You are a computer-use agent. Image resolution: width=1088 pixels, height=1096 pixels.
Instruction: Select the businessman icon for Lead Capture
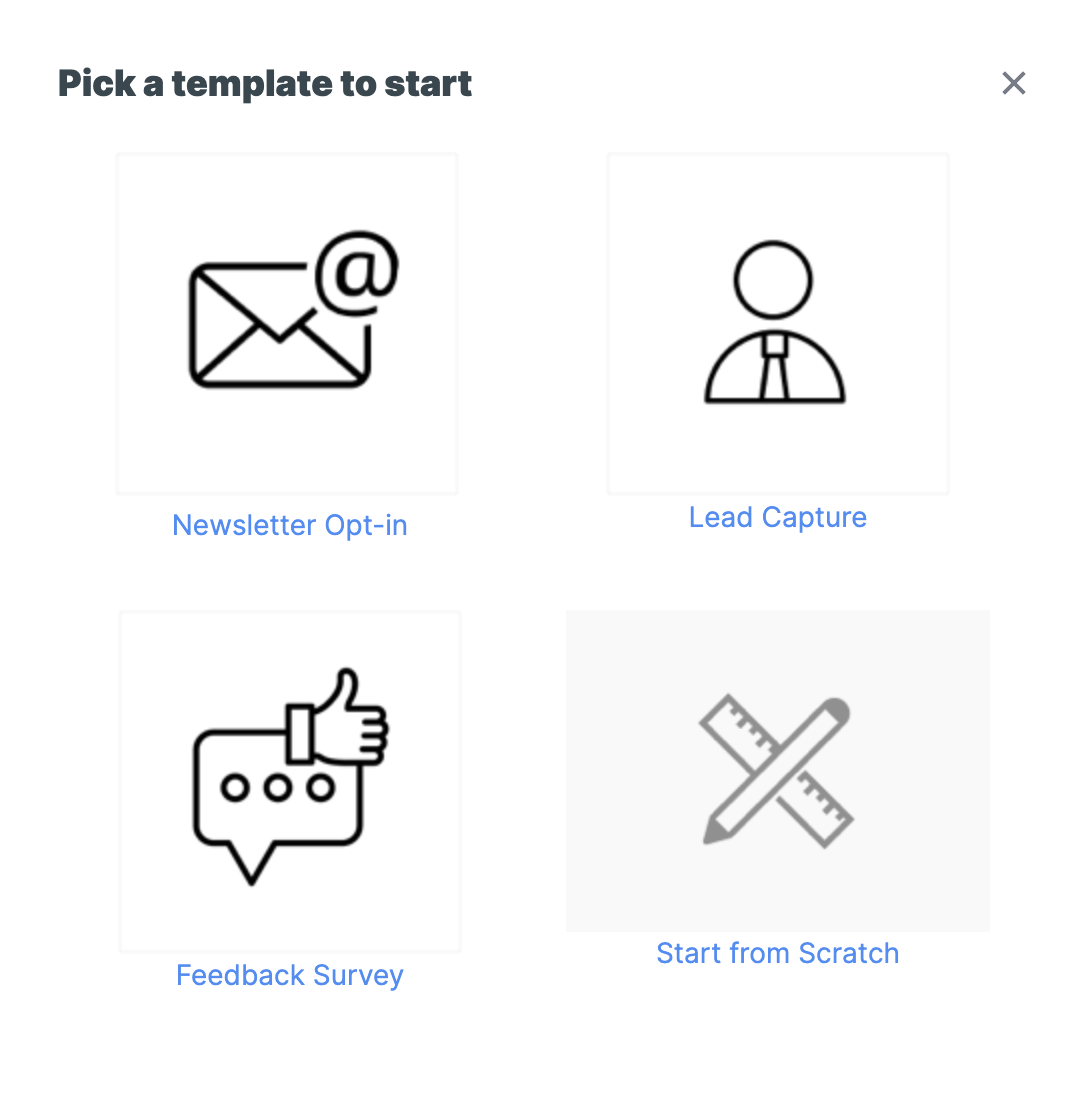click(x=776, y=322)
